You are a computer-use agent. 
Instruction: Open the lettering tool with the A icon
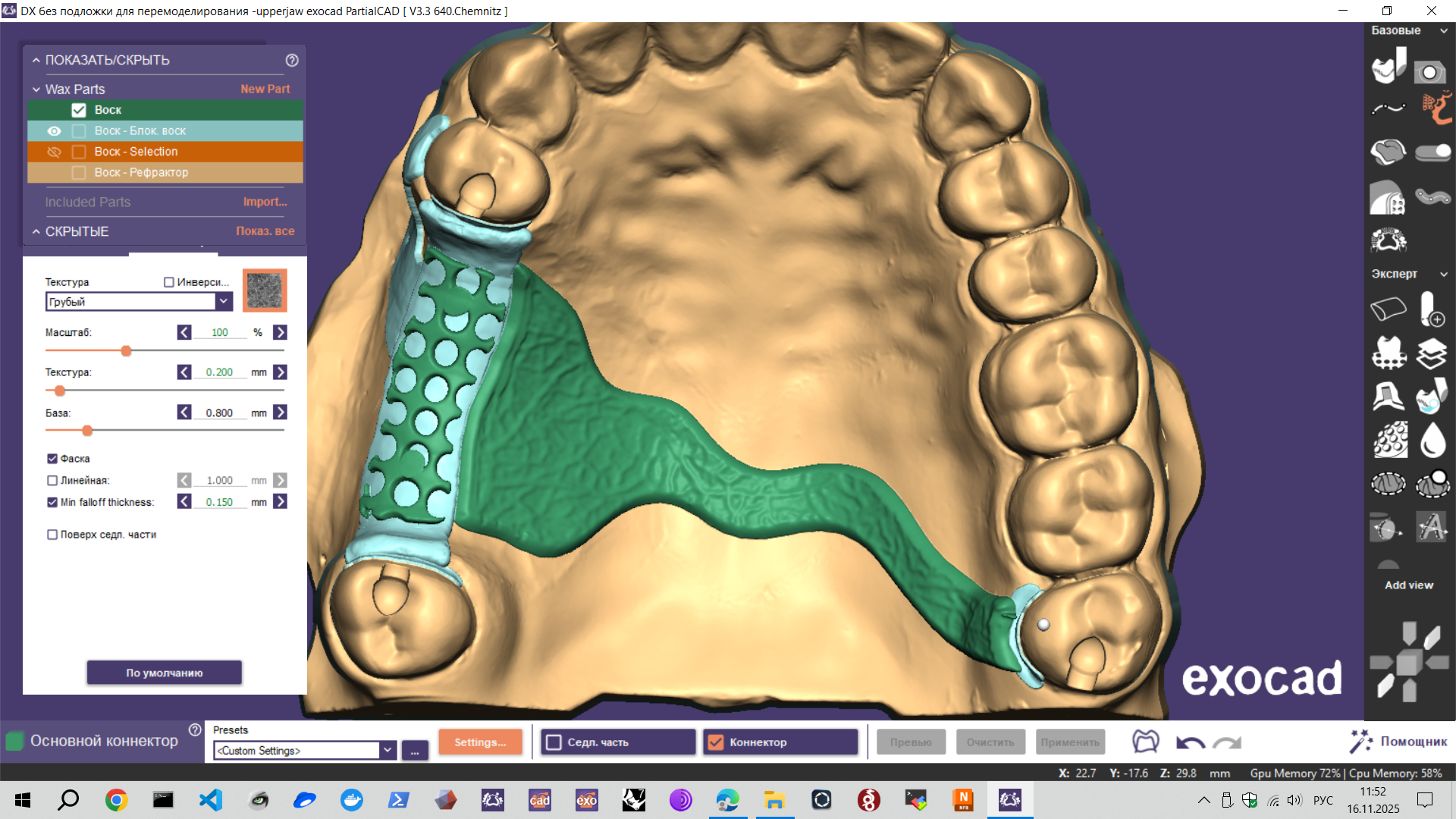1432,526
